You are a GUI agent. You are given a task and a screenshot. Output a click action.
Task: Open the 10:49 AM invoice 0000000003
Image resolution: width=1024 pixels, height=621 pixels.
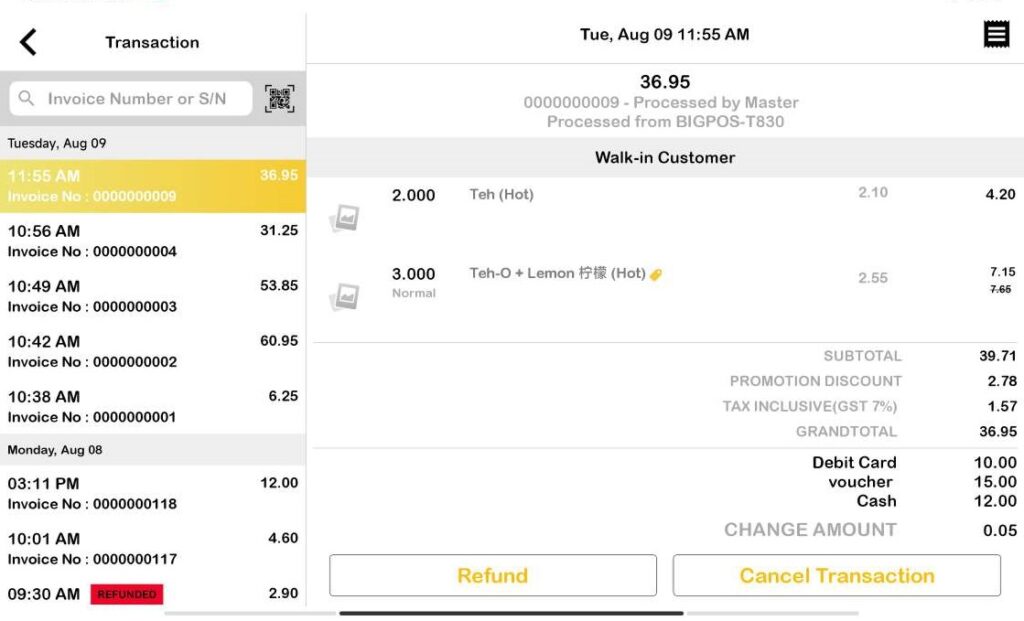152,296
